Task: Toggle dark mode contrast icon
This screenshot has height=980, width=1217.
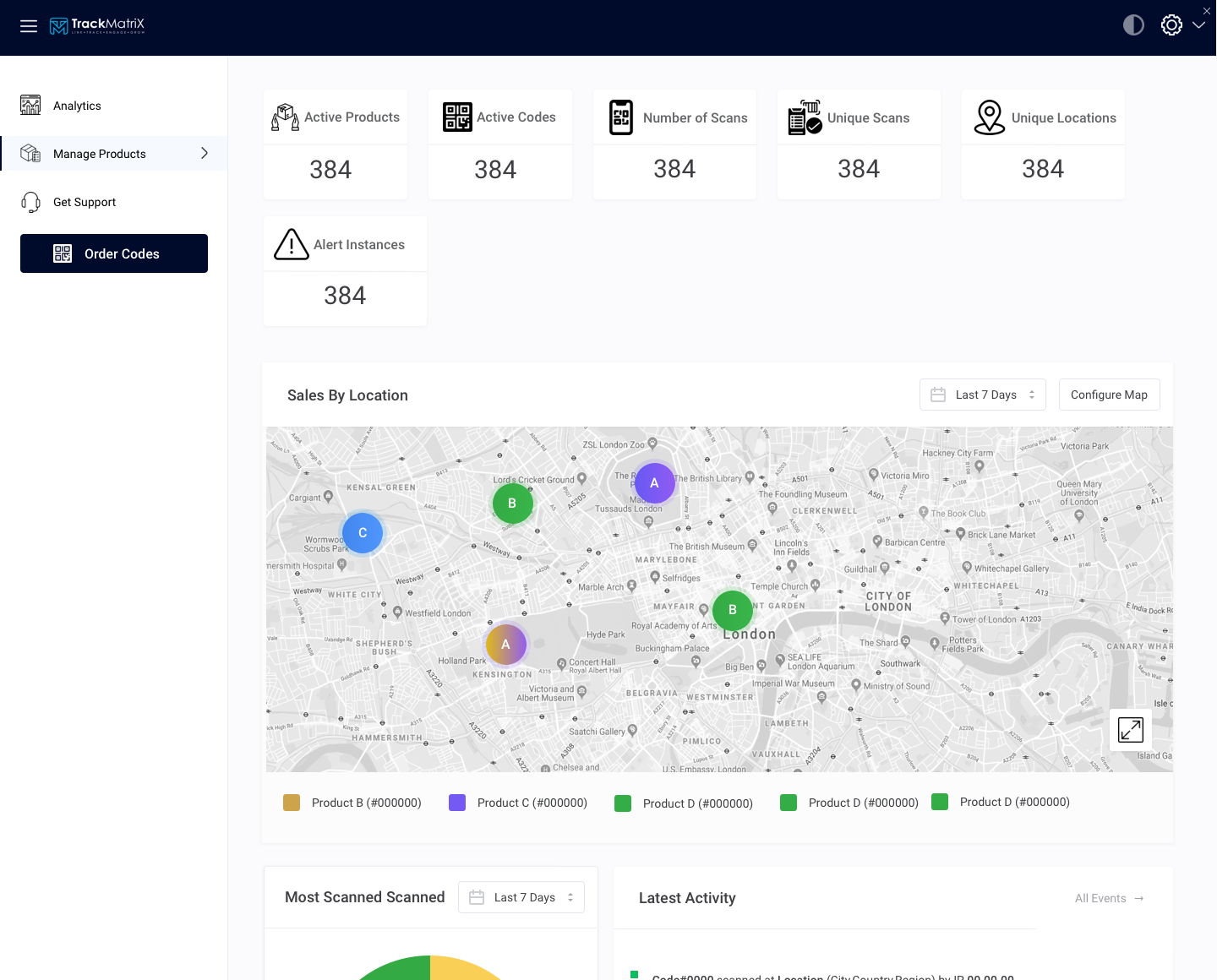Action: 1133,25
